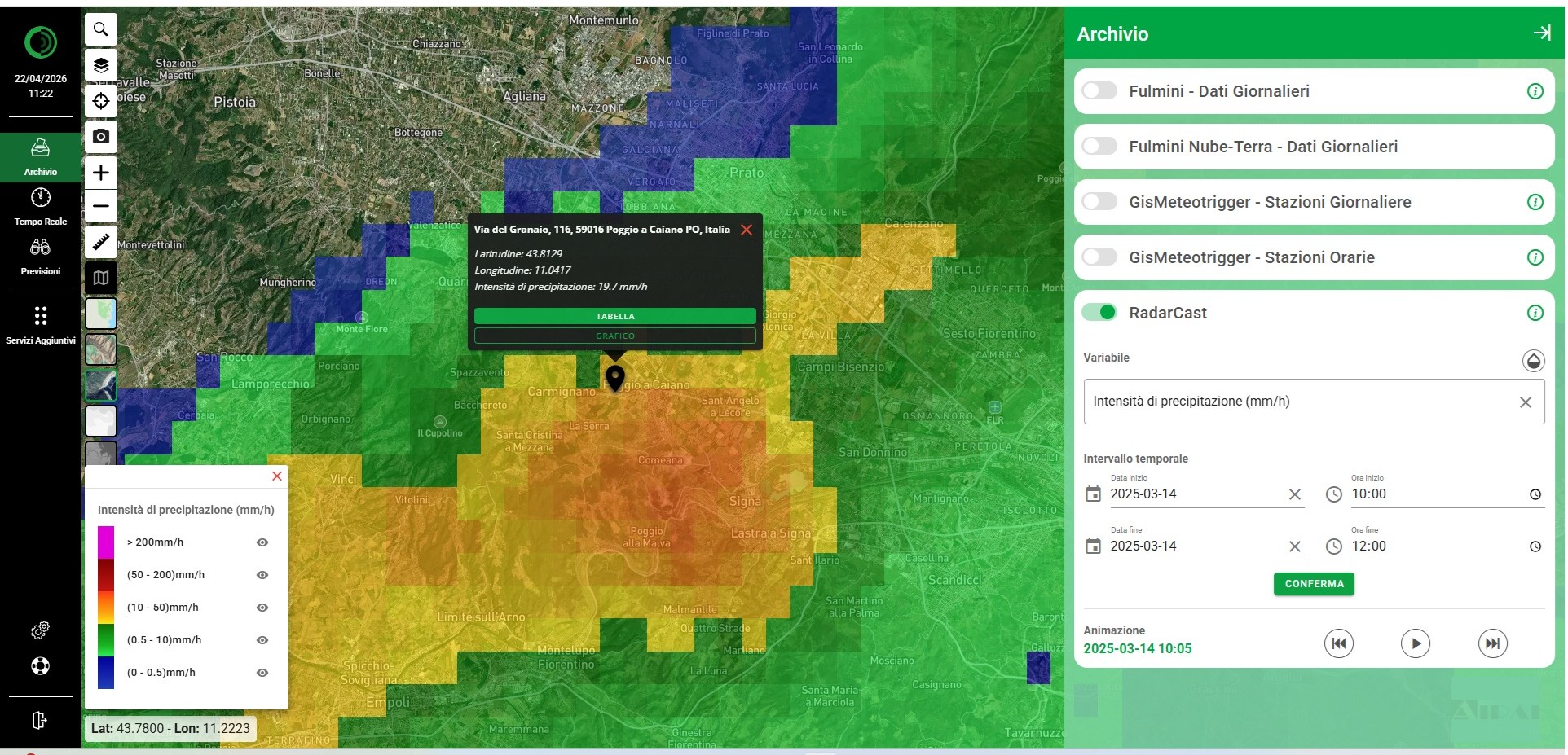Image resolution: width=1568 pixels, height=755 pixels.
Task: Hide the (10 - 50)mm/h legend class
Action: 262,608
